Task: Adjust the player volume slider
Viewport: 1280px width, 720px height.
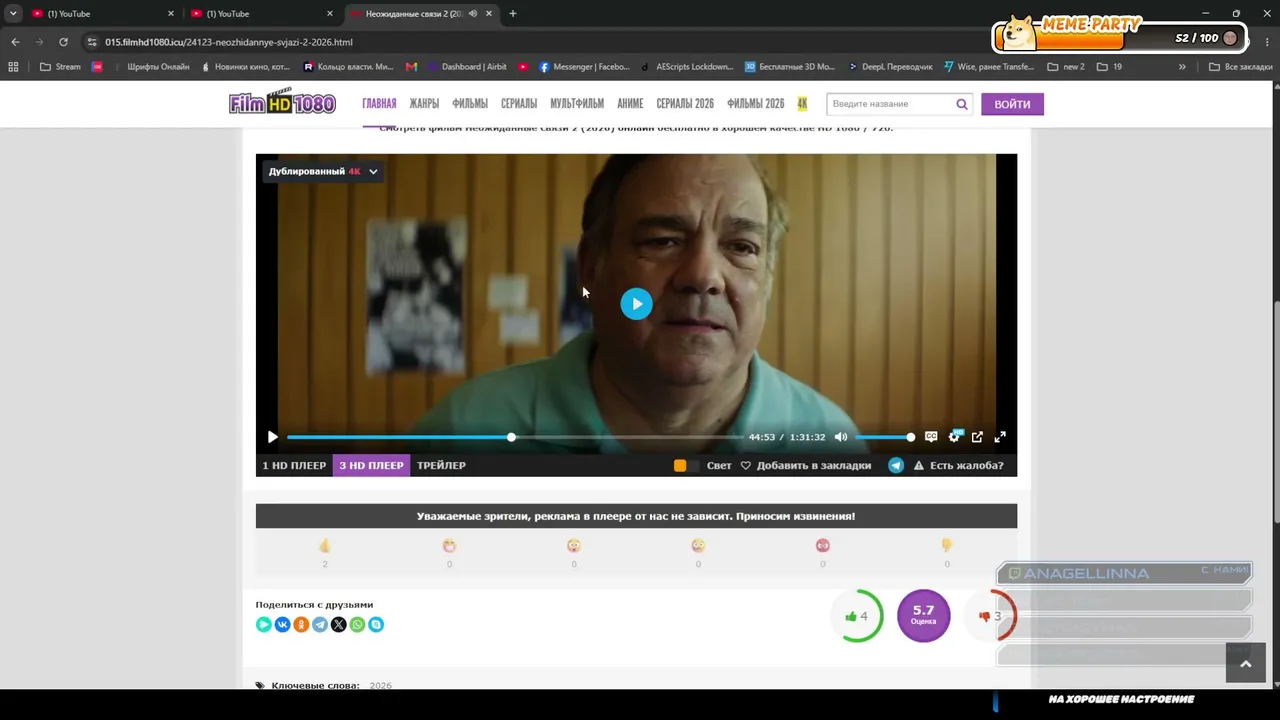Action: [x=883, y=437]
